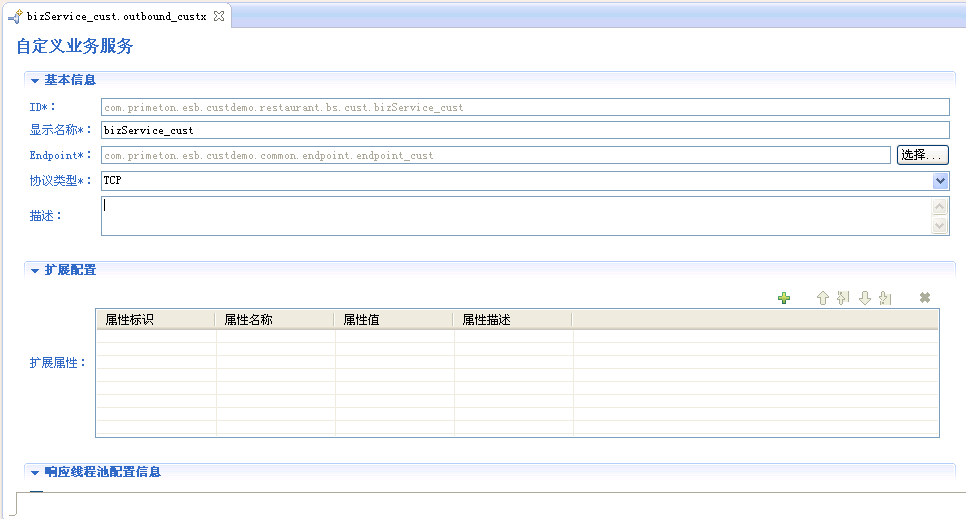
Task: Click inside the 描述 text area
Action: (514, 216)
